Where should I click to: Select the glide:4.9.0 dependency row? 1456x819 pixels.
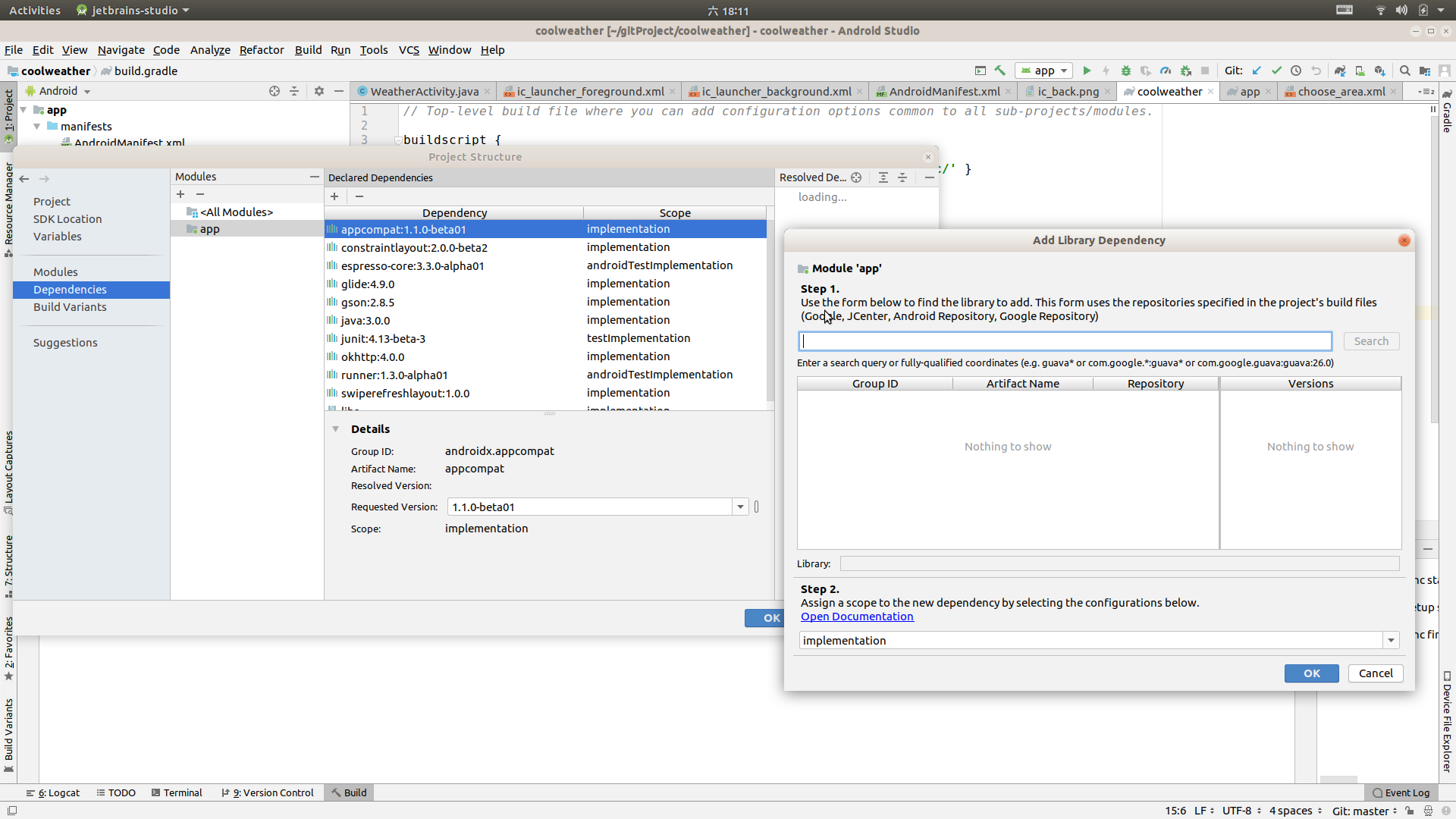[x=368, y=284]
